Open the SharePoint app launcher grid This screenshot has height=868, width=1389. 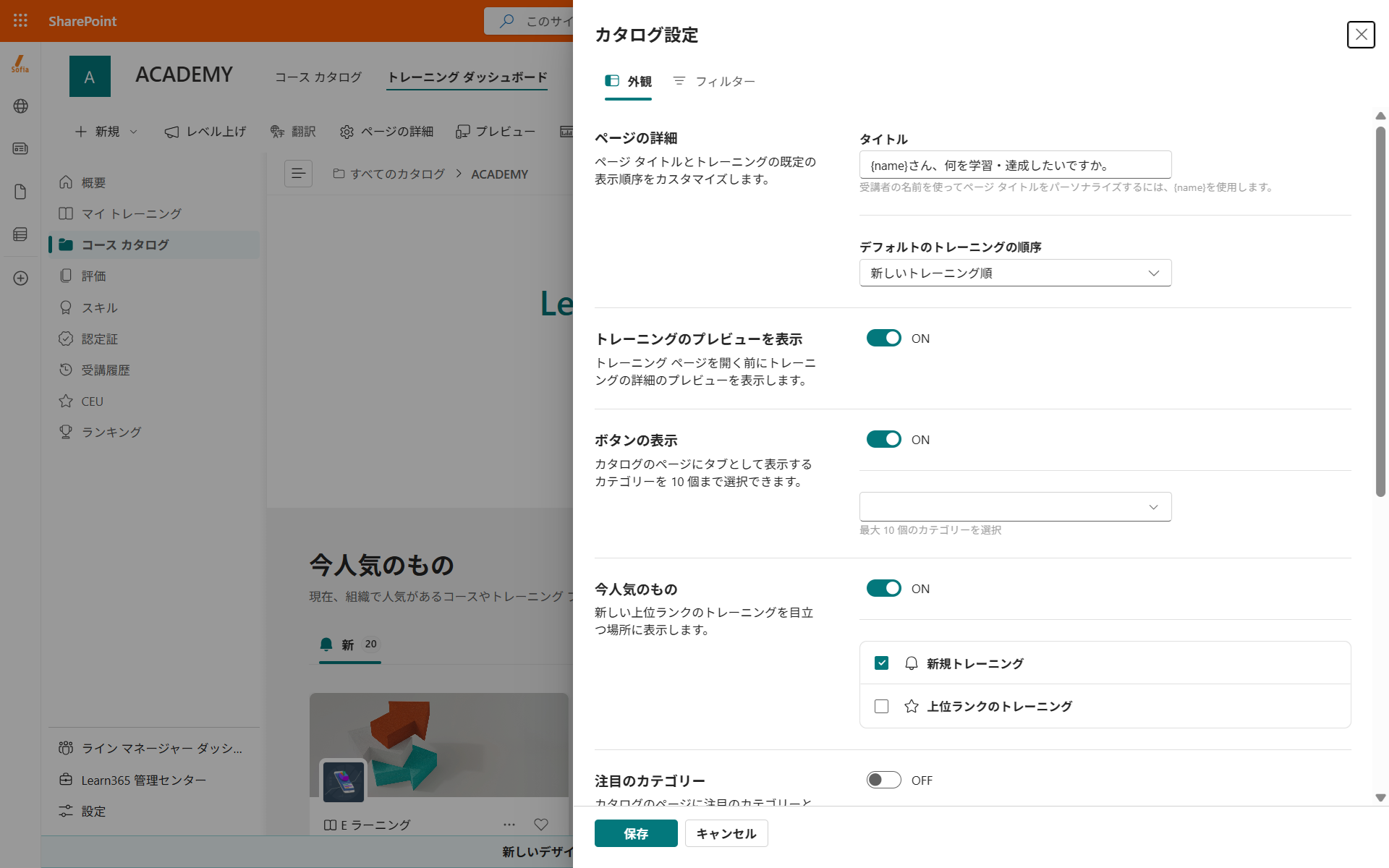pos(20,21)
